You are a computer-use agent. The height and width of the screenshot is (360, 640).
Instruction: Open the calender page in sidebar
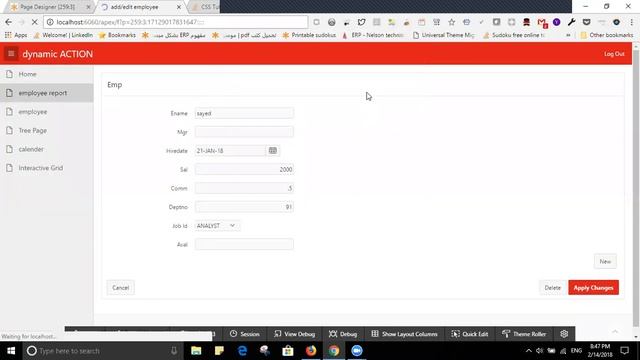[47, 149]
